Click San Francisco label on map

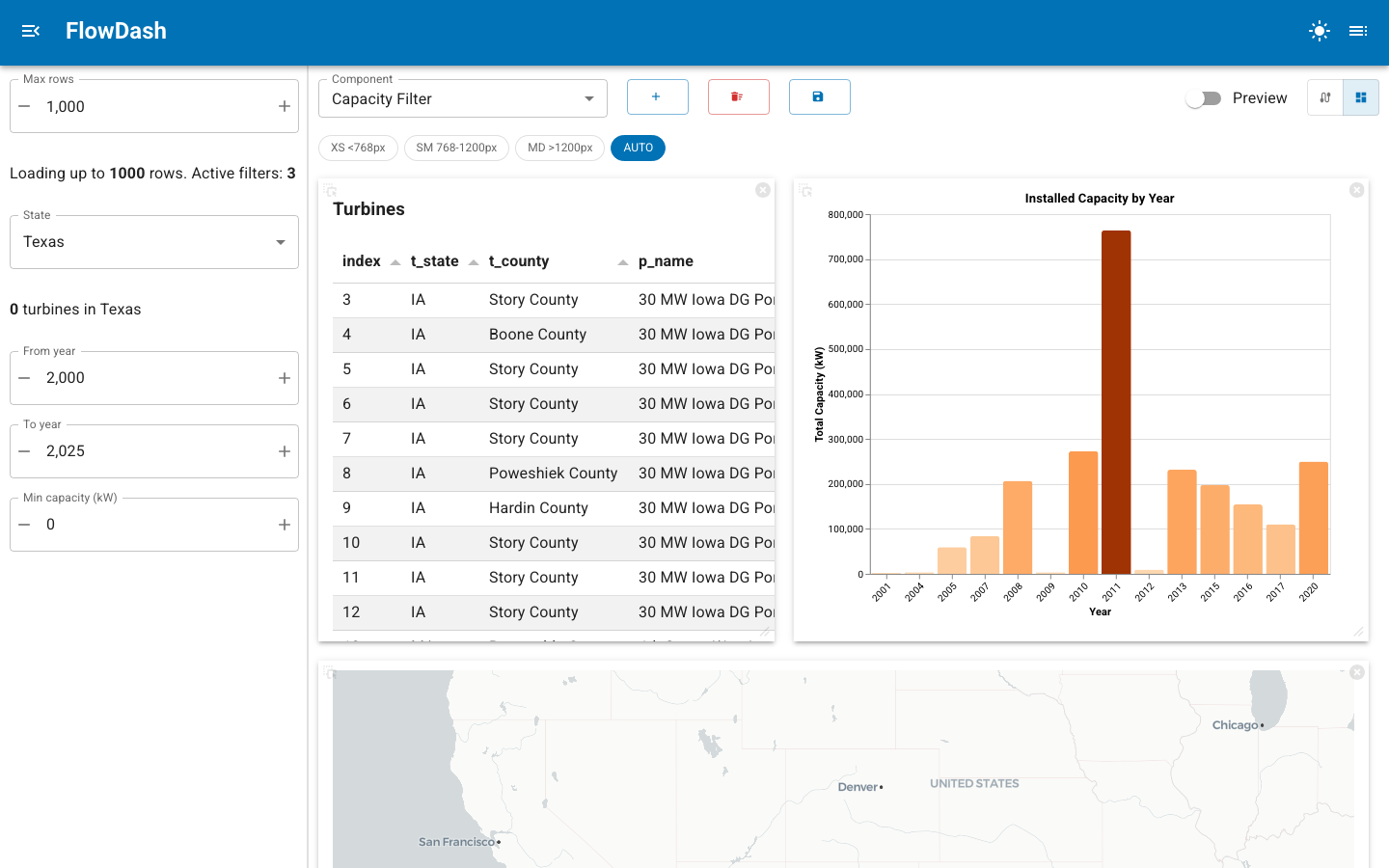(x=456, y=842)
